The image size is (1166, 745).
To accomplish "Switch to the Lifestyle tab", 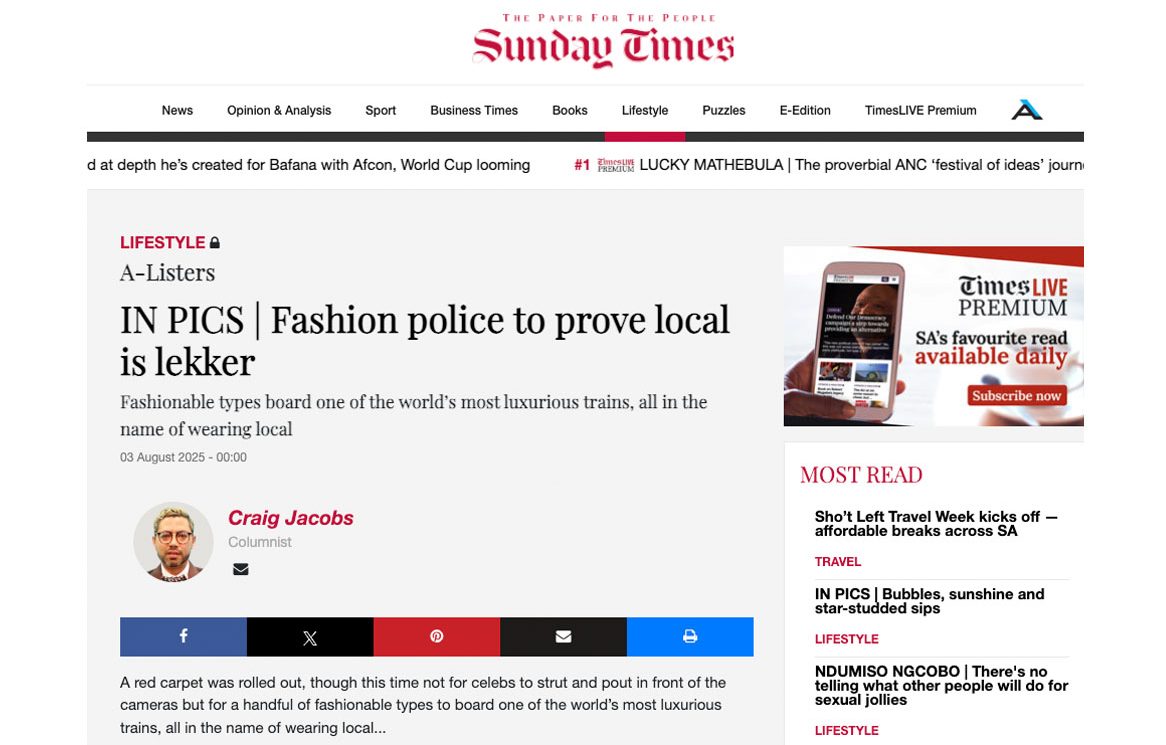I will point(645,110).
